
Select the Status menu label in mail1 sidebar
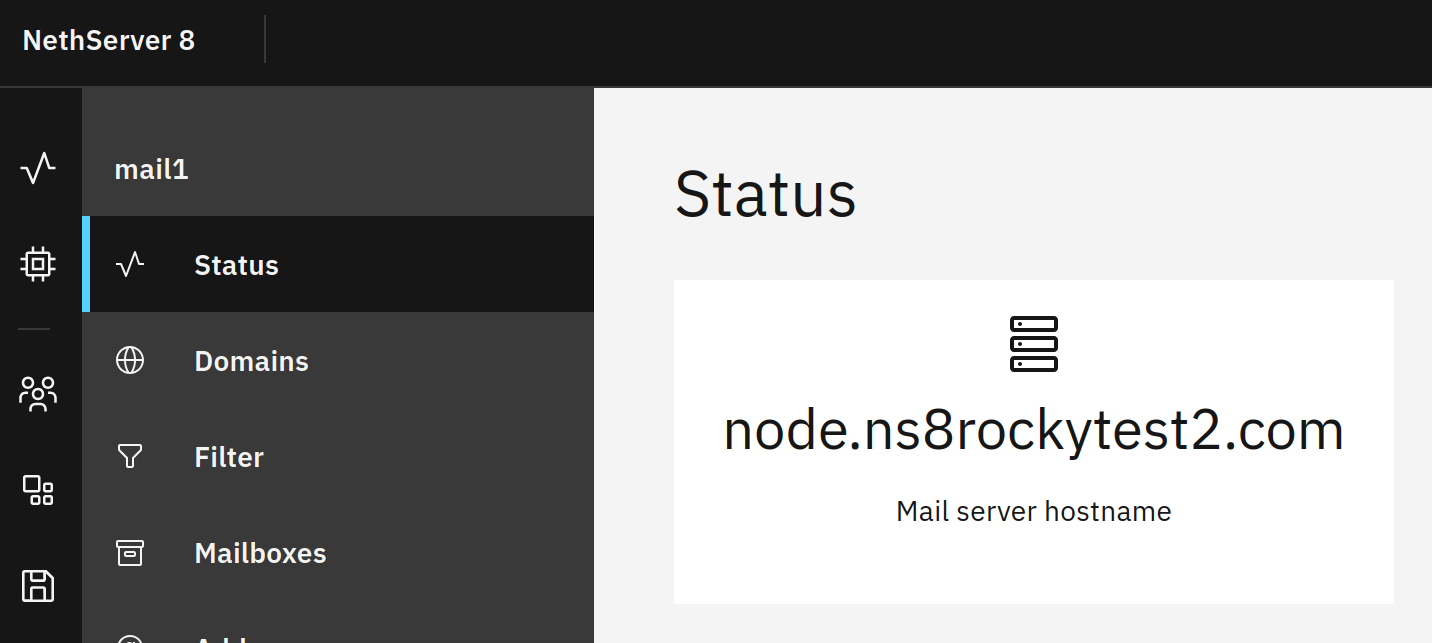pyautogui.click(x=236, y=265)
